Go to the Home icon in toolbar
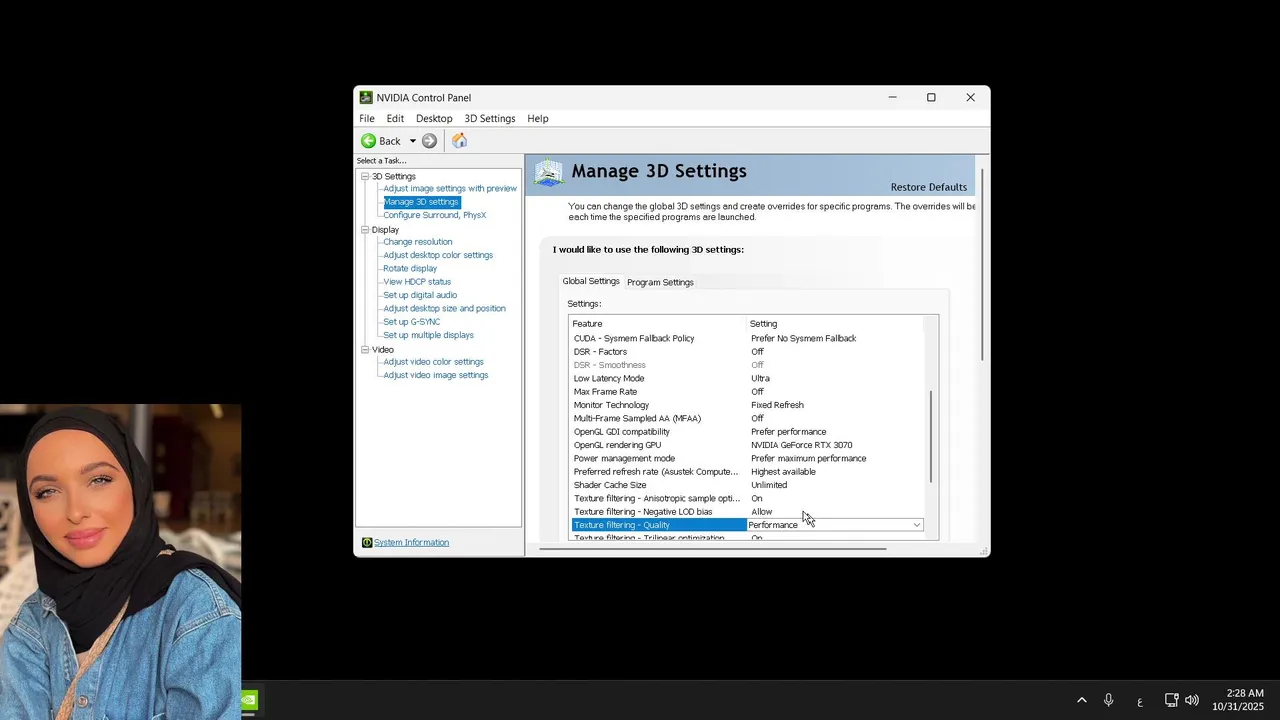1280x720 pixels. pos(459,141)
